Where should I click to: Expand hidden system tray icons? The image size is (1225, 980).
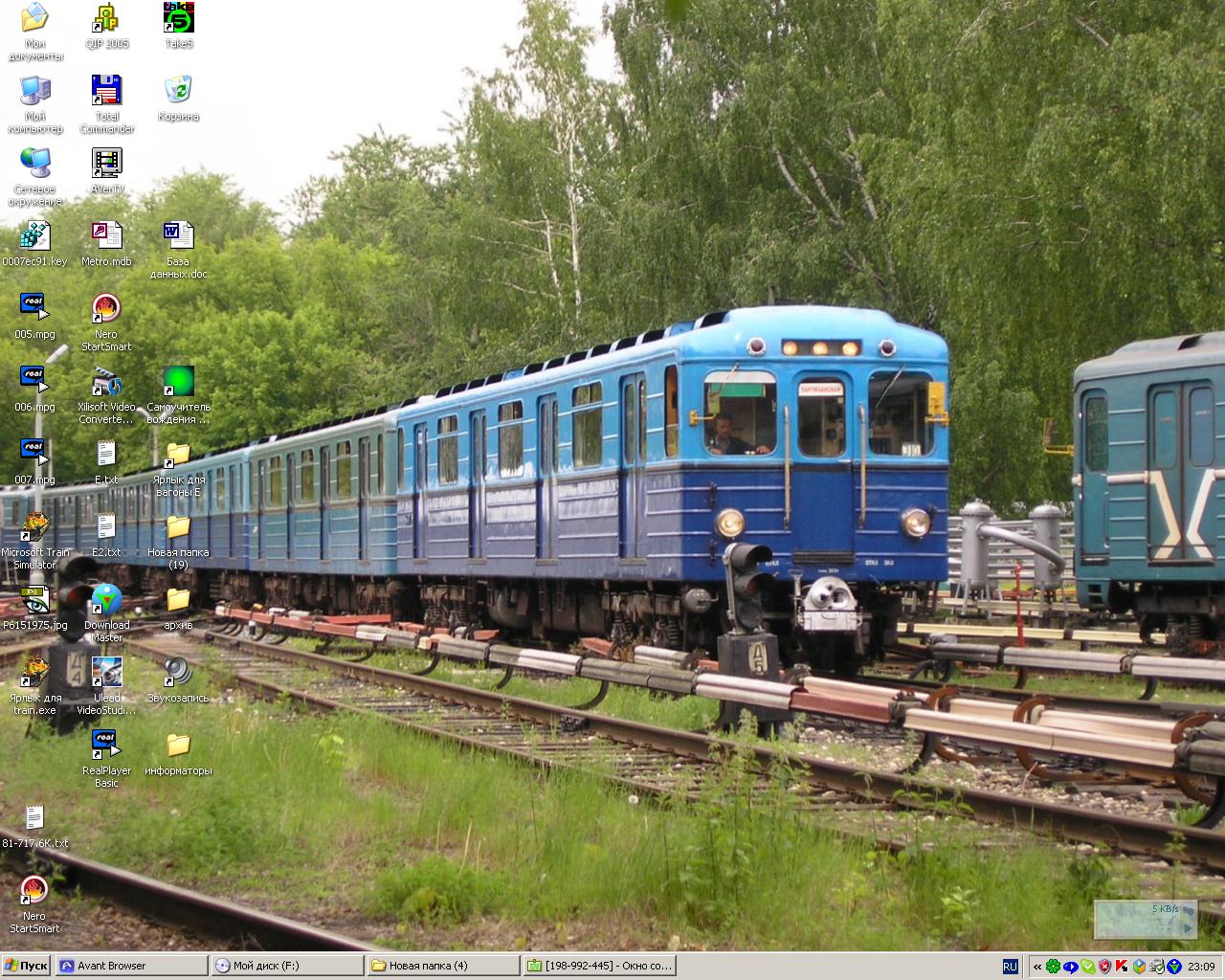1036,967
